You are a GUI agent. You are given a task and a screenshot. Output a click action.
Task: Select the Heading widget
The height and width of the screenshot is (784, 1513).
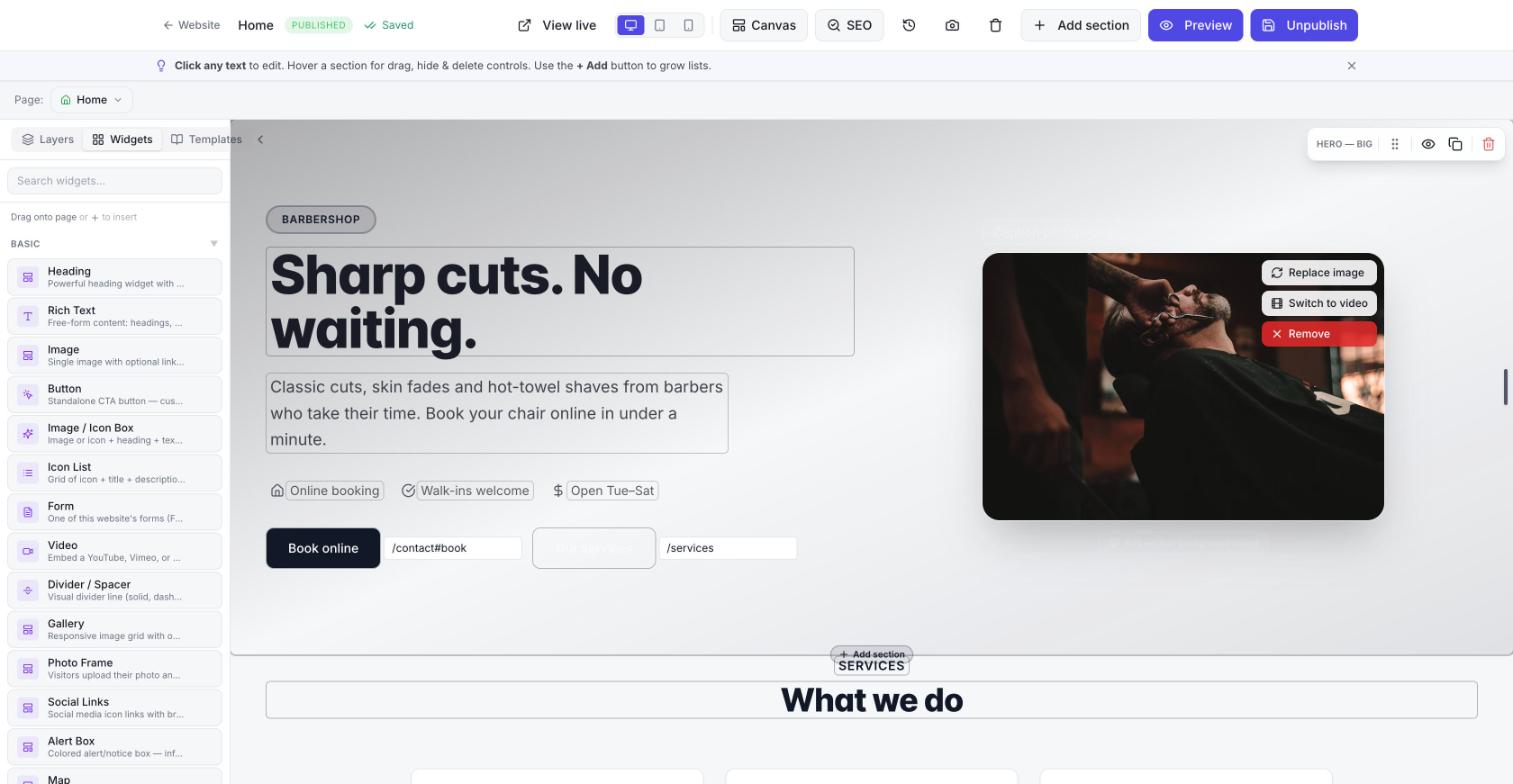click(x=115, y=277)
